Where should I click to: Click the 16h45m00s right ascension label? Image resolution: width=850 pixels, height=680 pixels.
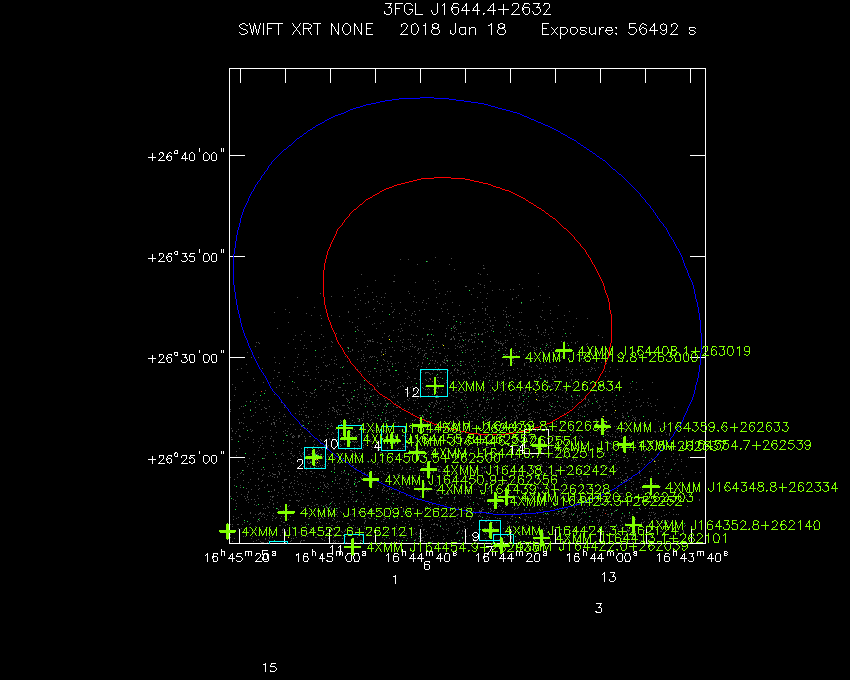pyautogui.click(x=331, y=557)
